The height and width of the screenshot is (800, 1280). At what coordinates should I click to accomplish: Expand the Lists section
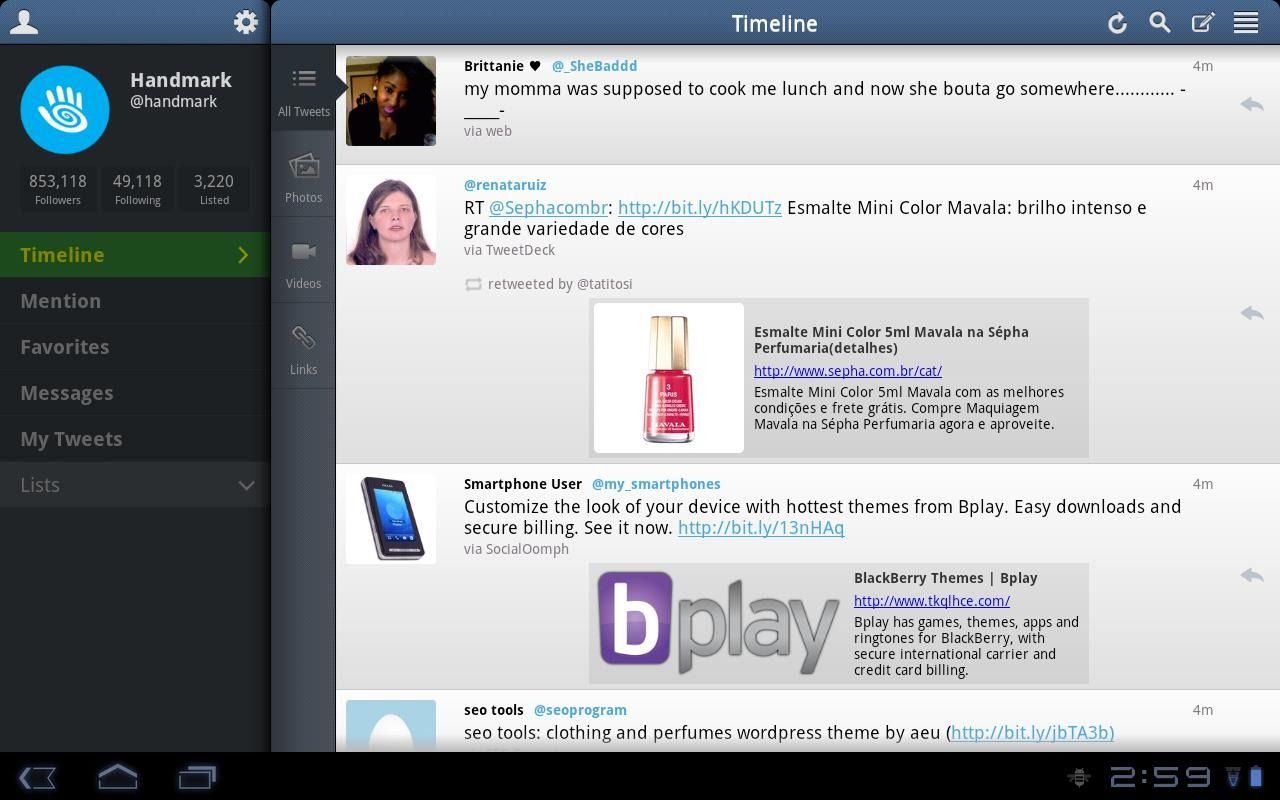pos(246,485)
